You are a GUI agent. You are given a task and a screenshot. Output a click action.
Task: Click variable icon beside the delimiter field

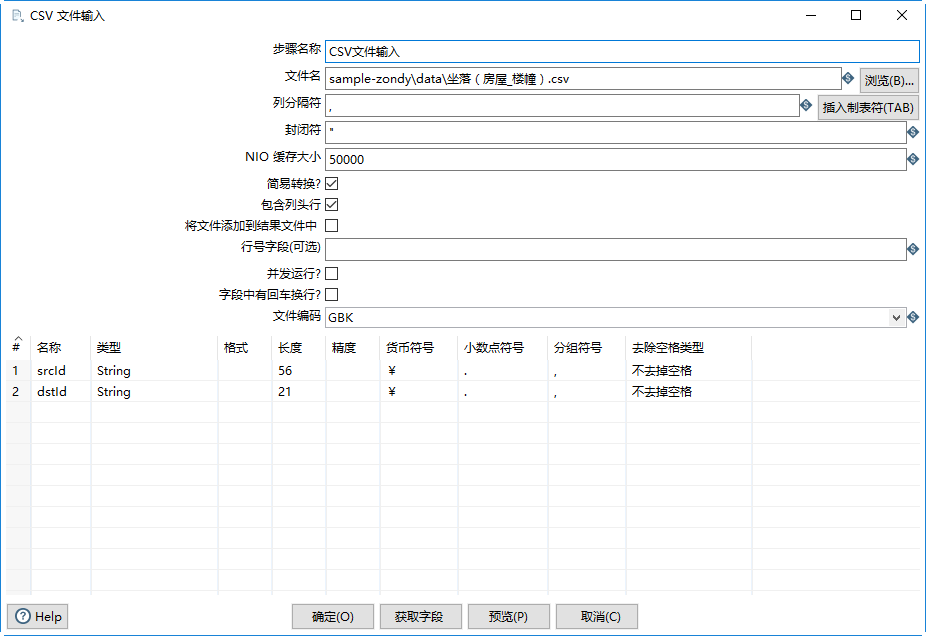point(806,105)
